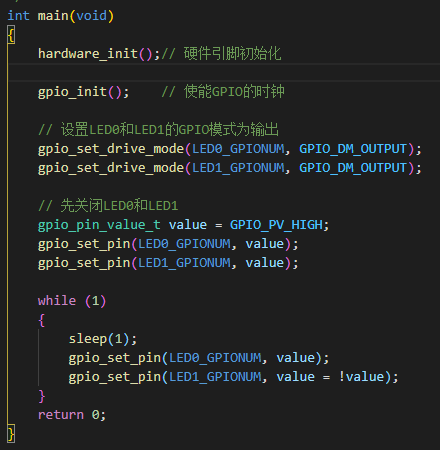Click closing brace of while loop
The height and width of the screenshot is (450, 440).
pyautogui.click(x=42, y=396)
